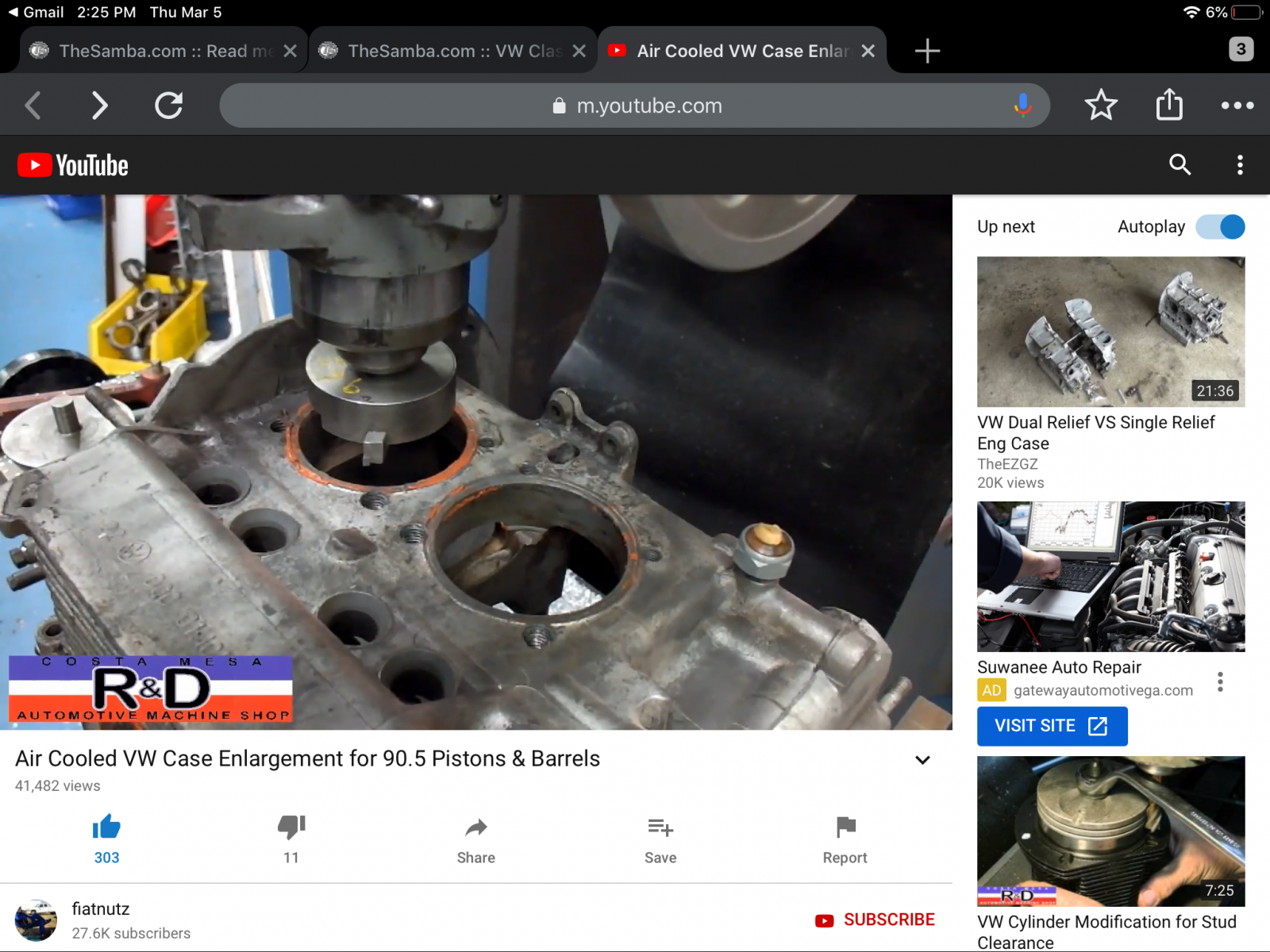Tap the voice search microphone icon
The image size is (1270, 952).
coord(1022,105)
